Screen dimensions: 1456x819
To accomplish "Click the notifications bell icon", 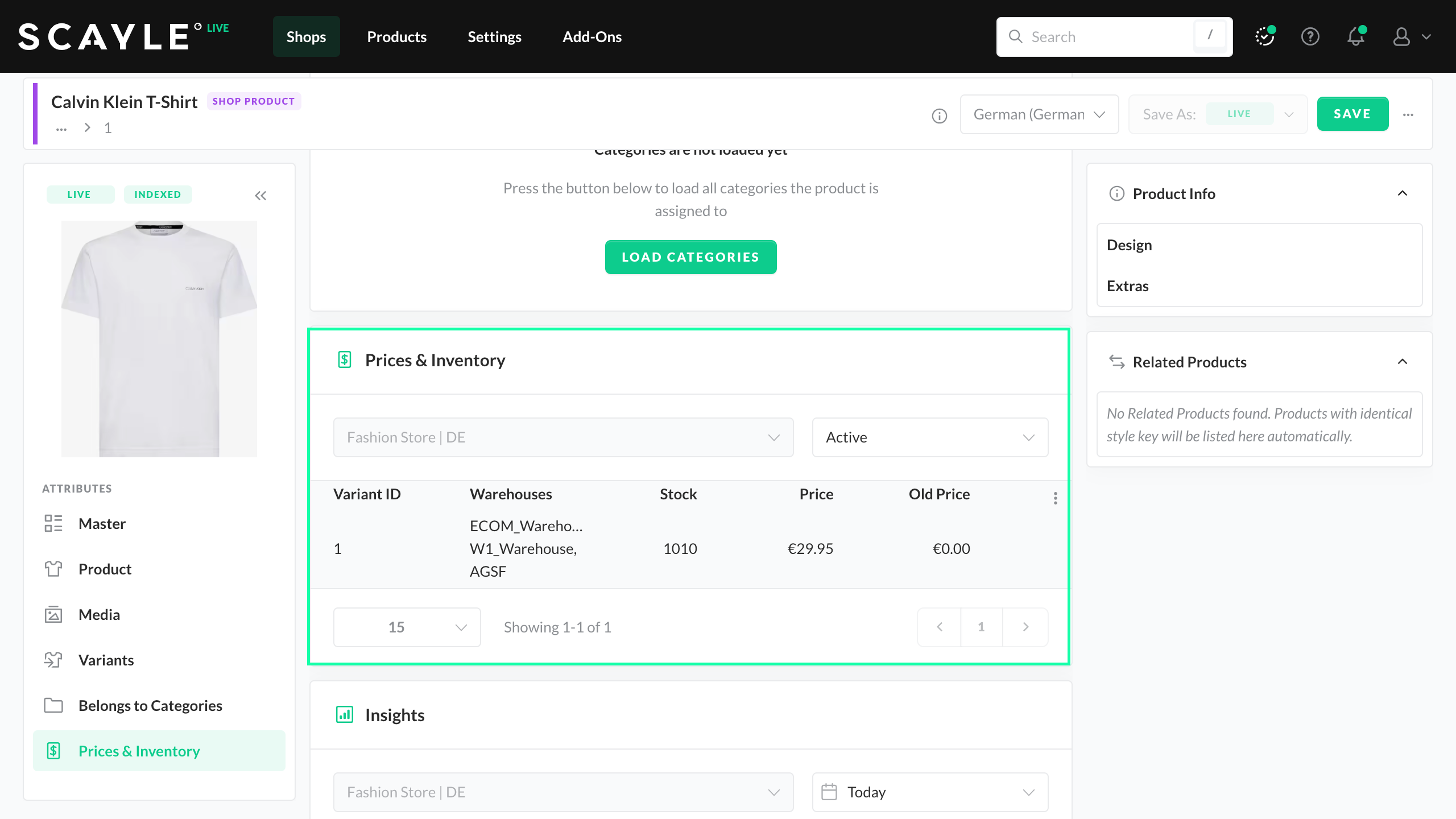I will [1356, 37].
